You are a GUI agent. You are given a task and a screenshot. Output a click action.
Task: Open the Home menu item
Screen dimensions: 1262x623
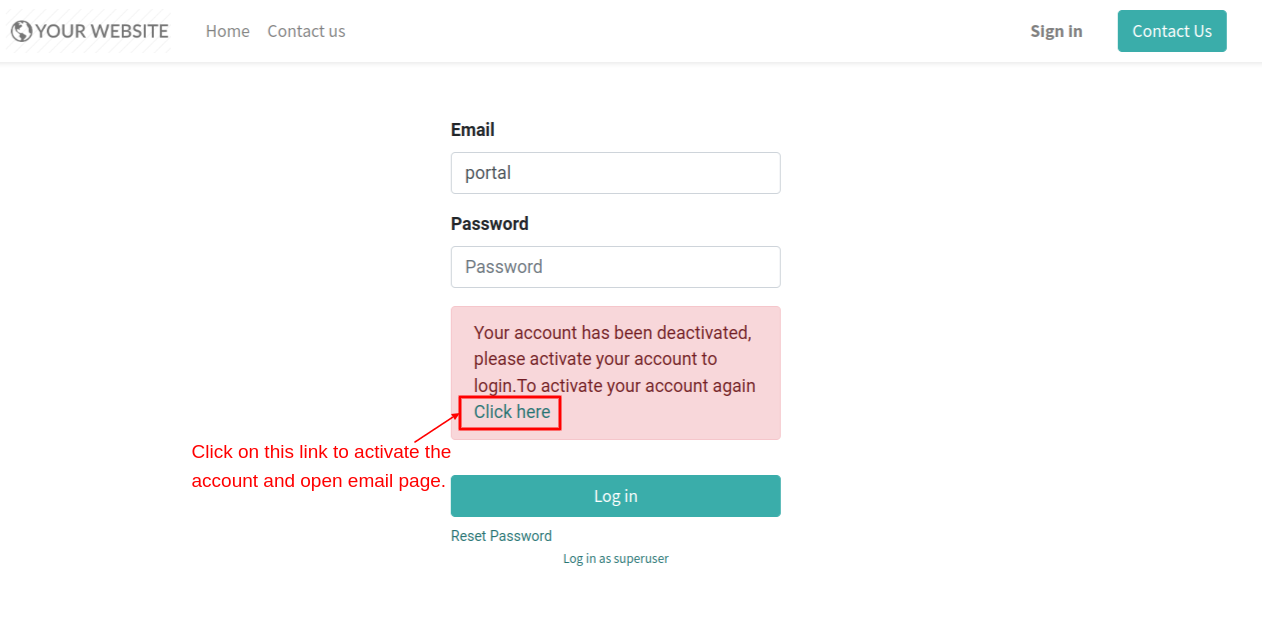pyautogui.click(x=228, y=31)
